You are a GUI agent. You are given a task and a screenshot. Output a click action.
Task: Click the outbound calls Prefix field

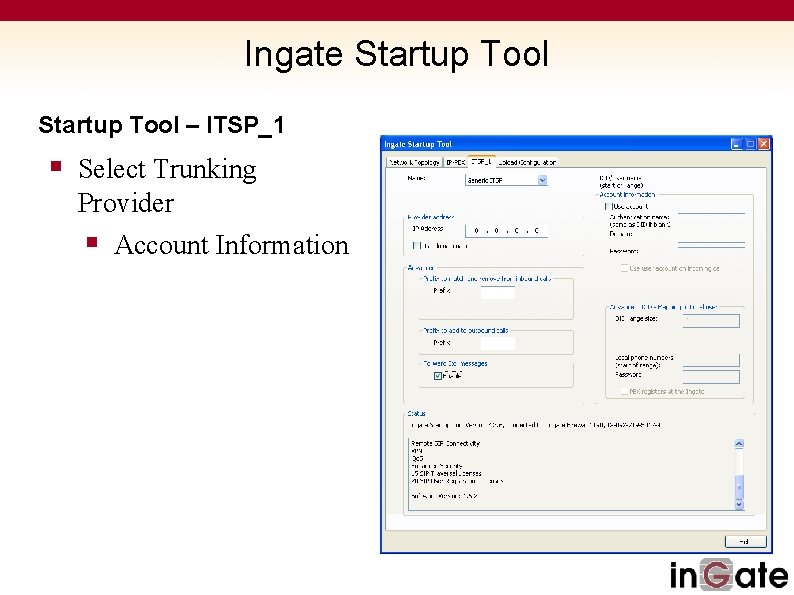tap(498, 344)
